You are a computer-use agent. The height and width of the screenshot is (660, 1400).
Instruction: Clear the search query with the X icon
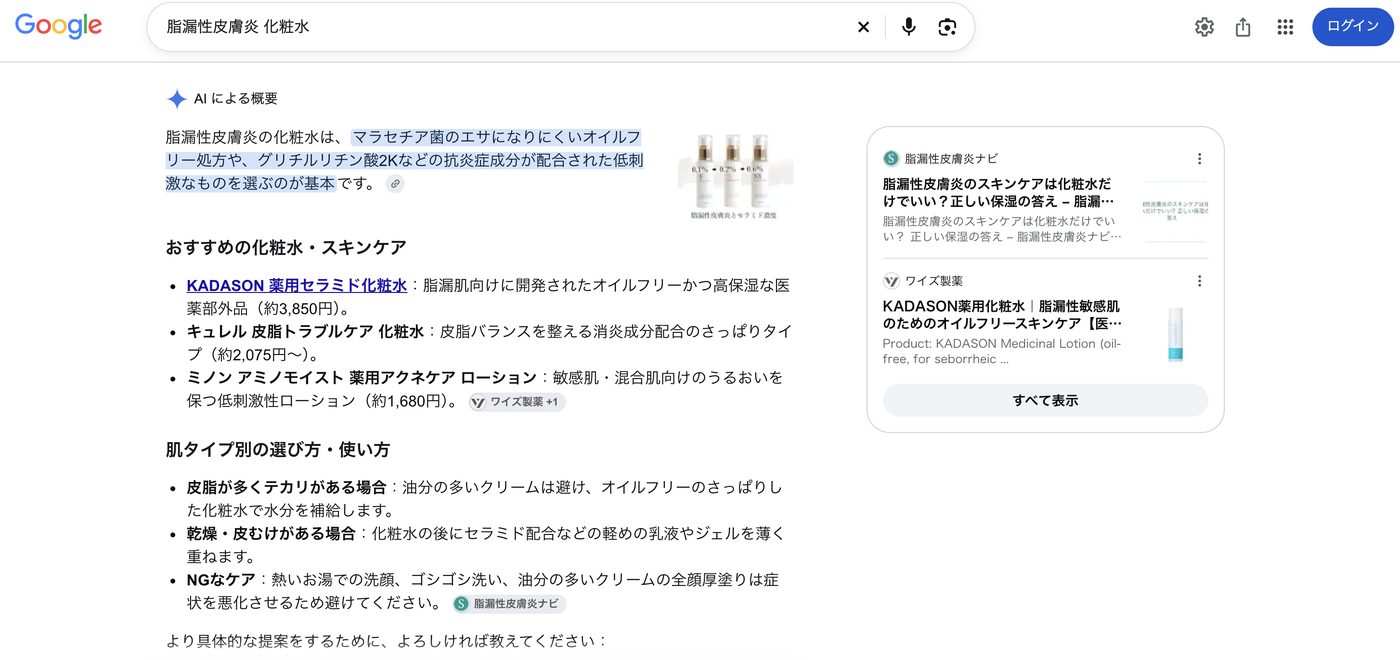863,27
